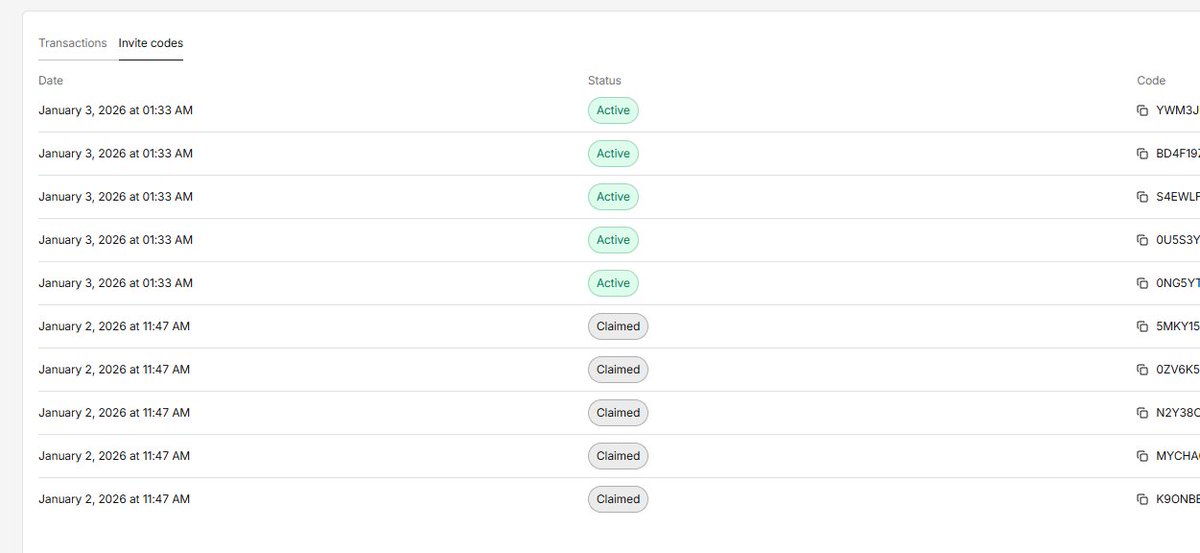This screenshot has height=553, width=1200.
Task: Copy the N2Y38 invite code
Action: pos(1142,412)
